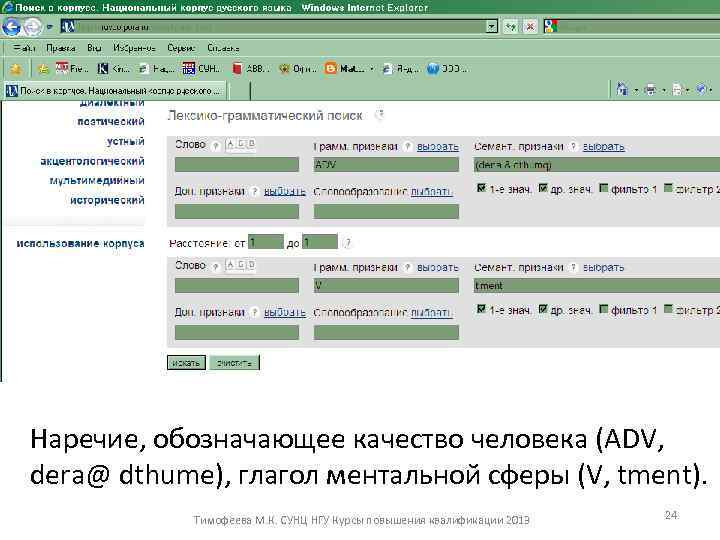The image size is (720, 540).
Task: Open the использование корпуса link
Action: [80, 243]
